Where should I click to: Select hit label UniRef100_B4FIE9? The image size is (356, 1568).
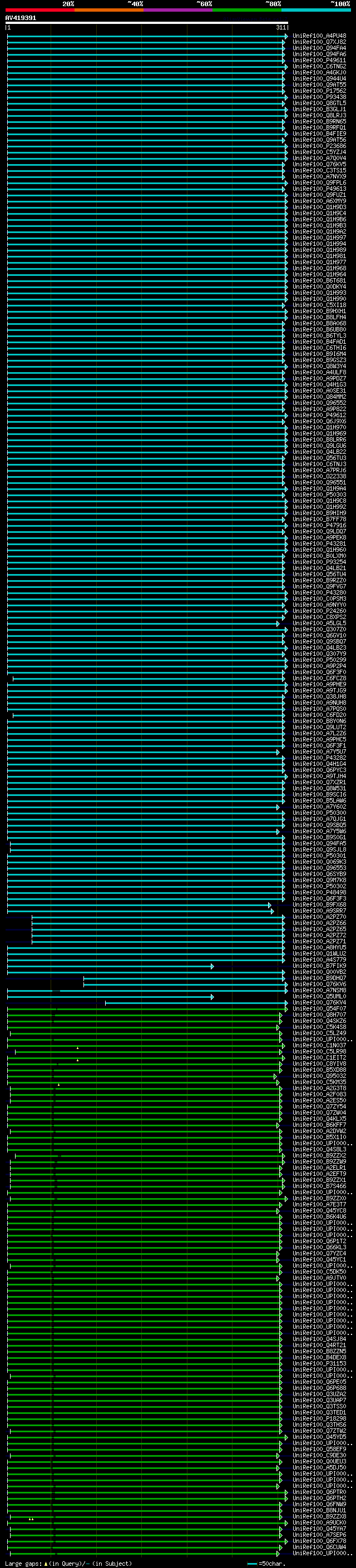pos(319,134)
